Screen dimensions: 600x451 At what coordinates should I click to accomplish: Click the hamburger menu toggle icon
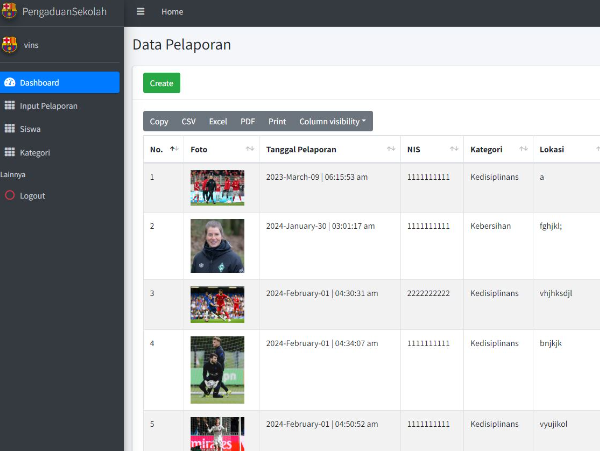click(141, 12)
